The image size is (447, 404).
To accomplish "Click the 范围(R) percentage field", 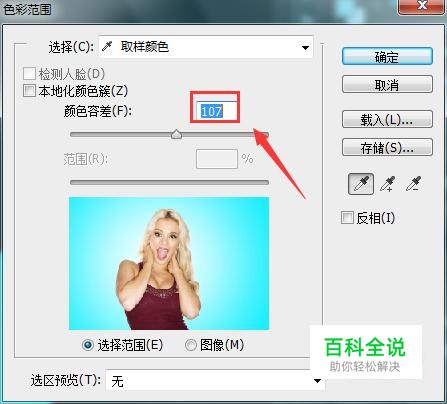I will tap(217, 159).
